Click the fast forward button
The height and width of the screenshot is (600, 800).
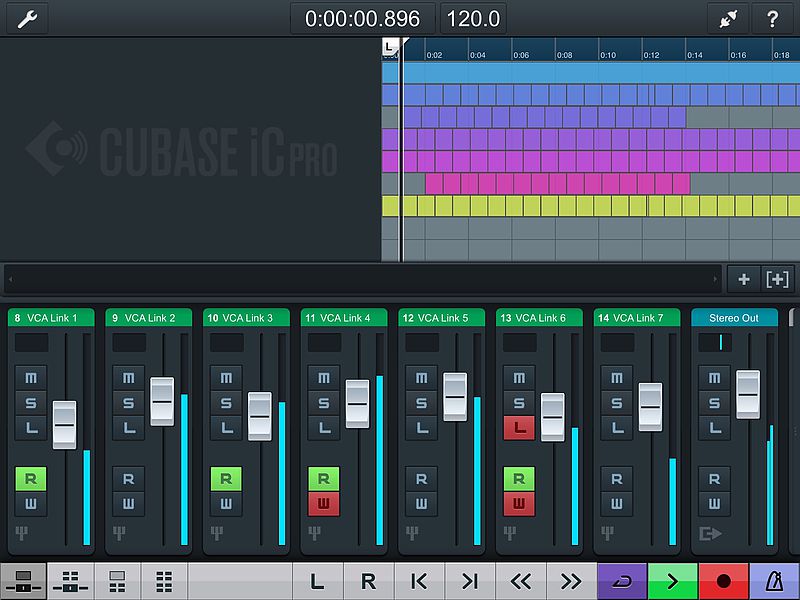pyautogui.click(x=570, y=580)
